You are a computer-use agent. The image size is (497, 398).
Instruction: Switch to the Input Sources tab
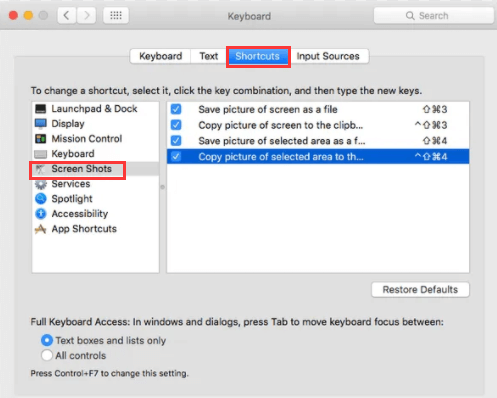[328, 56]
